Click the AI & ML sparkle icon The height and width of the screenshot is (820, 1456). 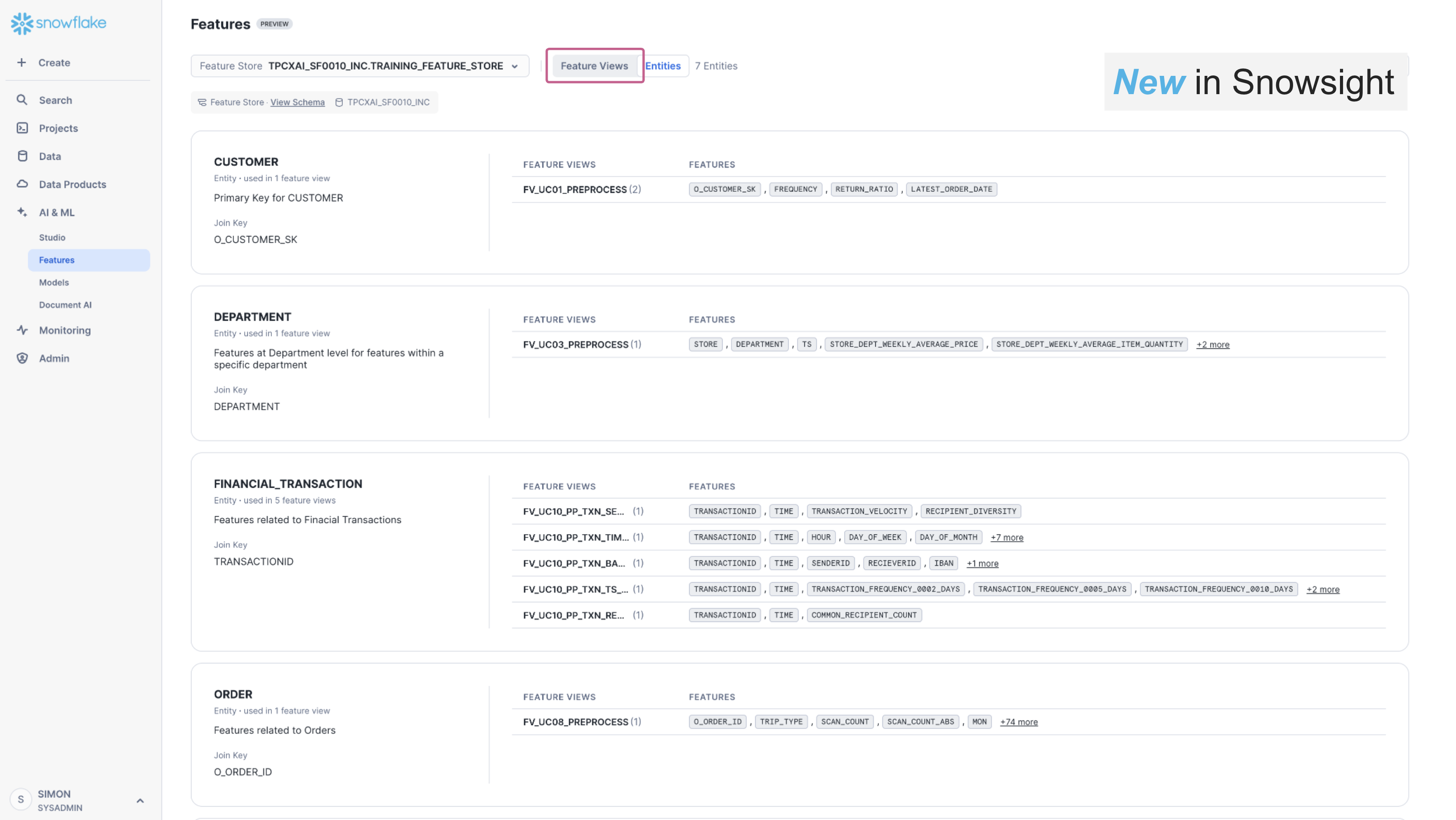(22, 212)
